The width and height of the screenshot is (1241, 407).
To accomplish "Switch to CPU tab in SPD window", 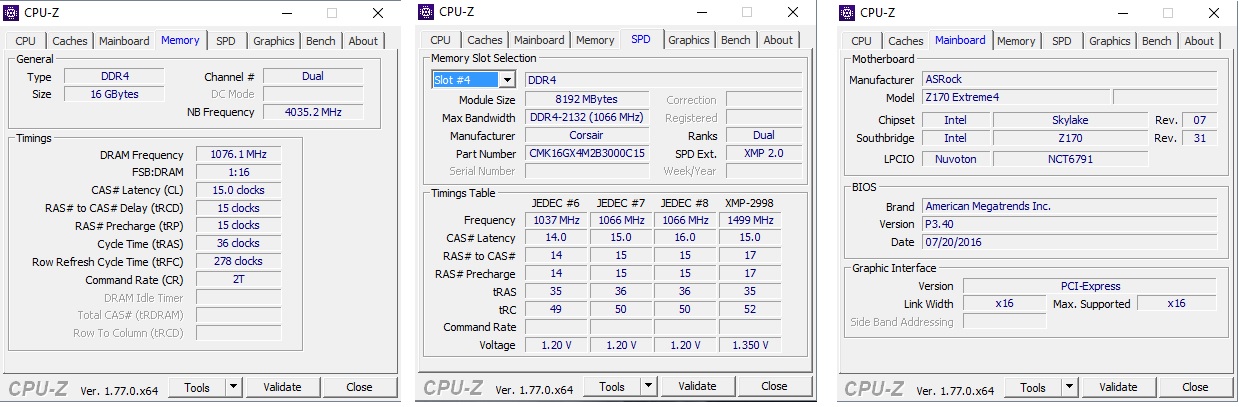I will pyautogui.click(x=441, y=41).
